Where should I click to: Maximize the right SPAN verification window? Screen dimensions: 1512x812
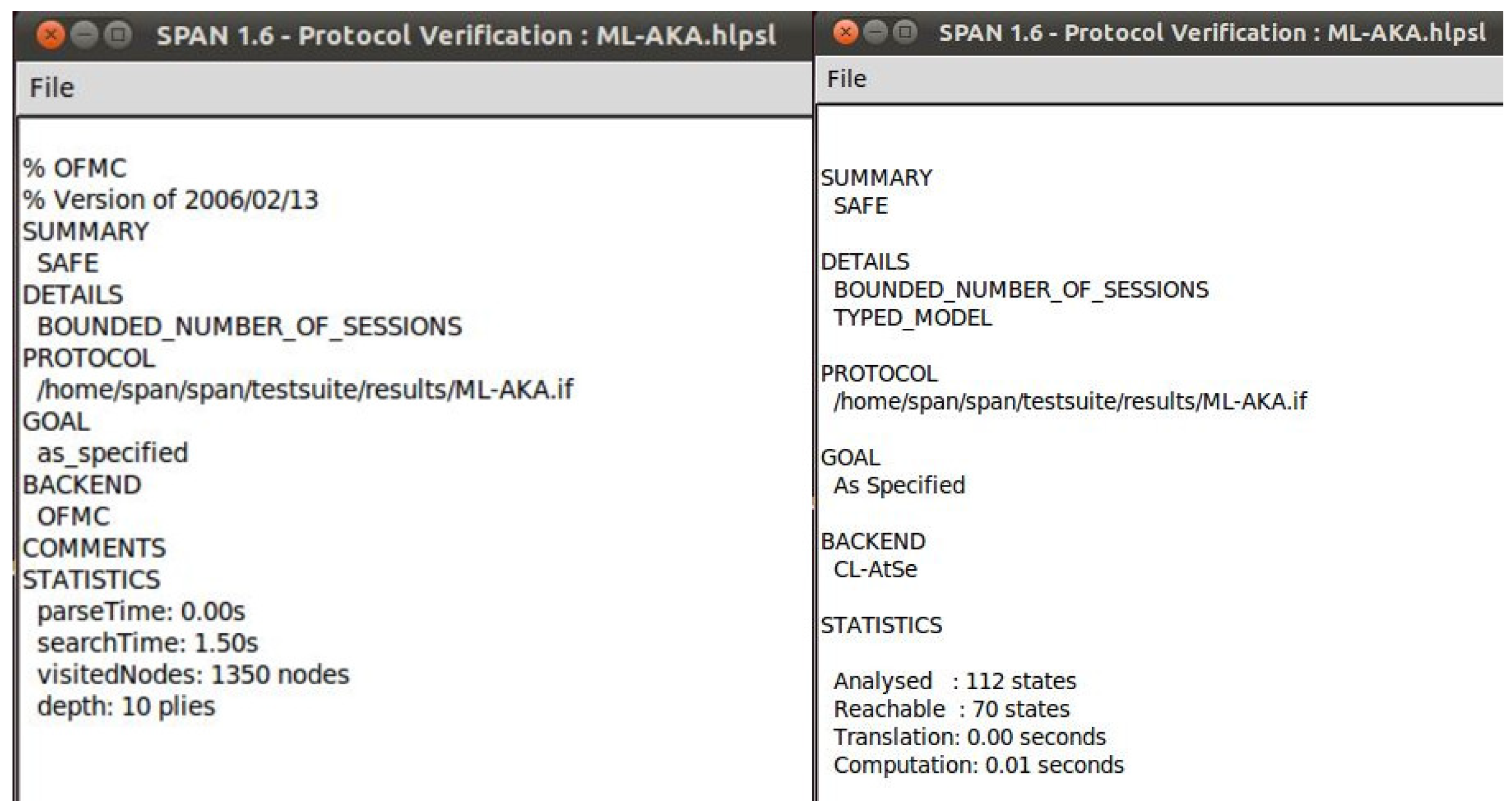(x=905, y=32)
